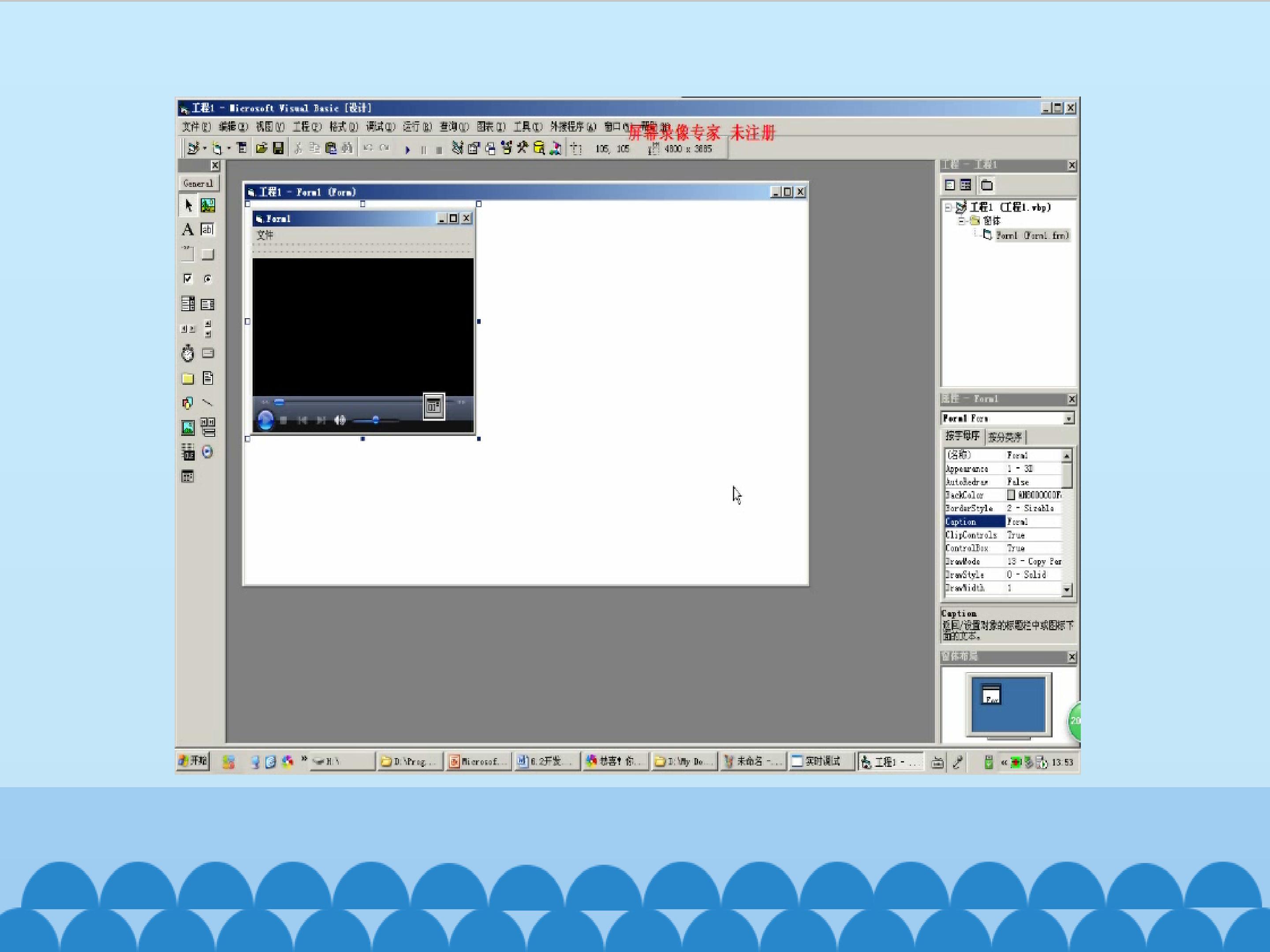1270x952 pixels.
Task: Select the Label tool (letter A)
Action: point(187,230)
